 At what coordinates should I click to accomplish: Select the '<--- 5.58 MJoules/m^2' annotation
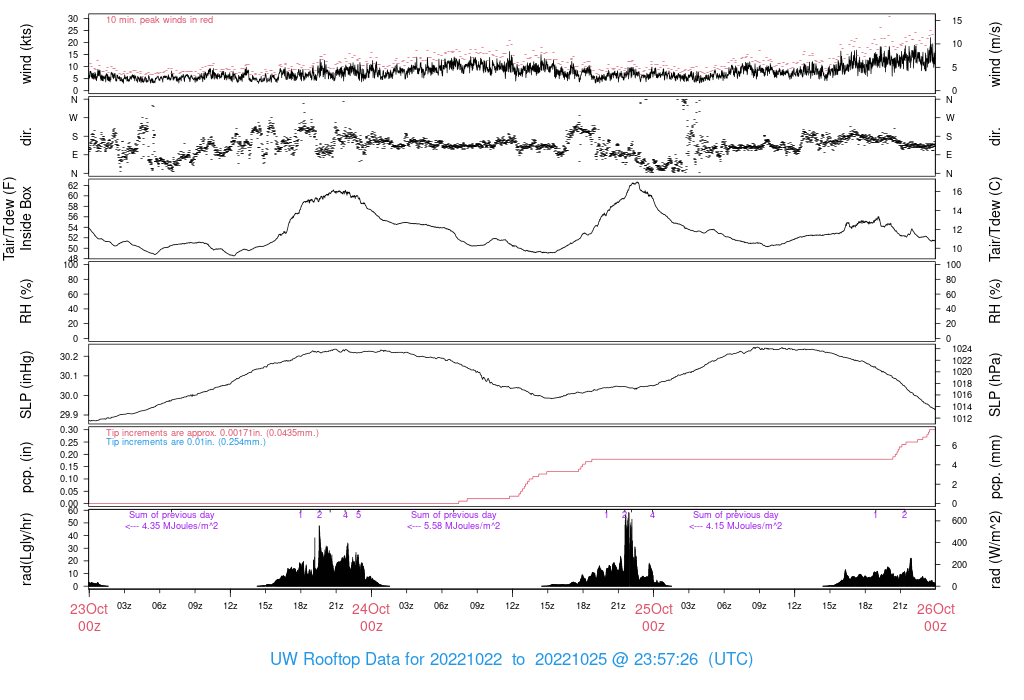click(453, 526)
